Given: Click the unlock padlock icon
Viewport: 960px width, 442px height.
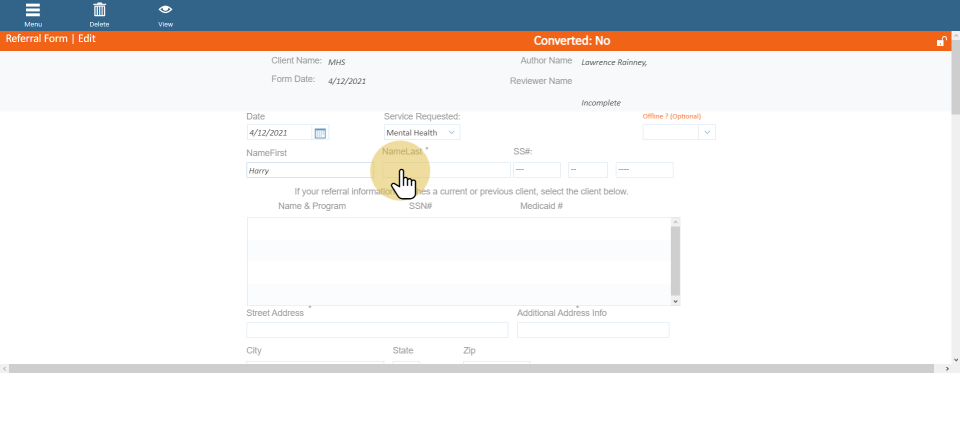Looking at the screenshot, I should (941, 41).
